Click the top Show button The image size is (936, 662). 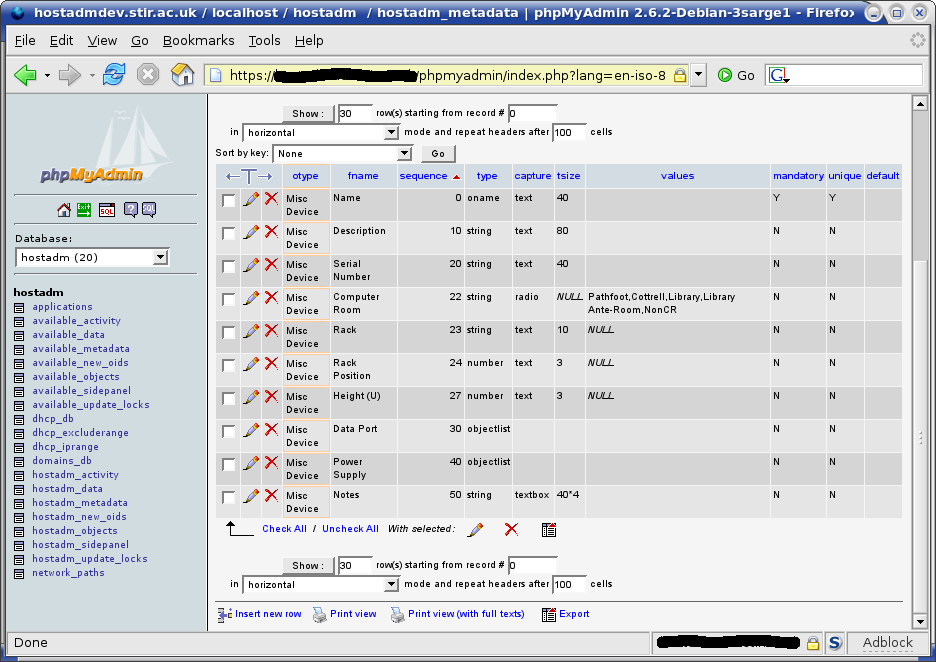tap(307, 114)
